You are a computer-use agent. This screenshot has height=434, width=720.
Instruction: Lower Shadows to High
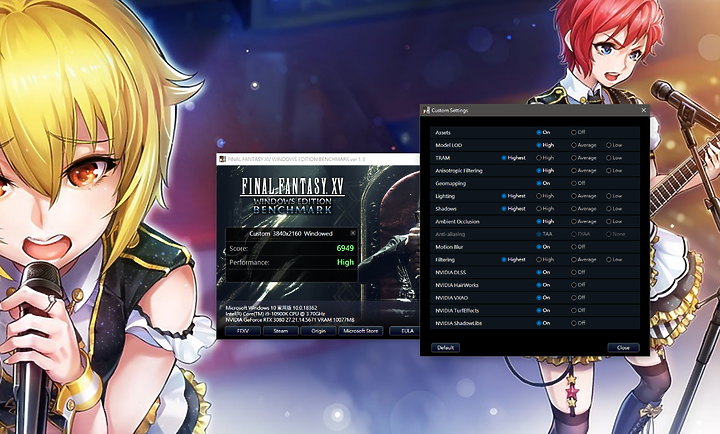tap(546, 209)
